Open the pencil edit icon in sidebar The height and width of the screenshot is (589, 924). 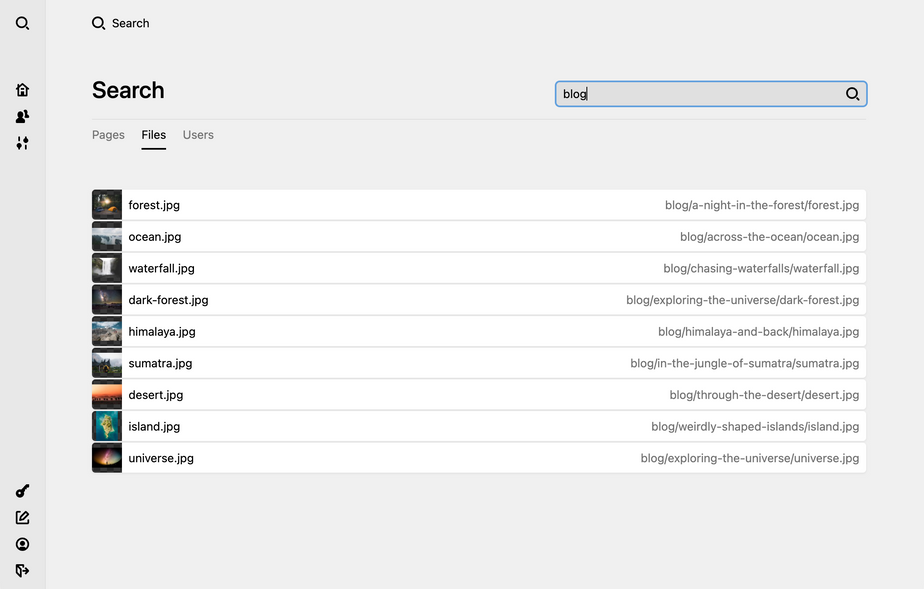(22, 517)
